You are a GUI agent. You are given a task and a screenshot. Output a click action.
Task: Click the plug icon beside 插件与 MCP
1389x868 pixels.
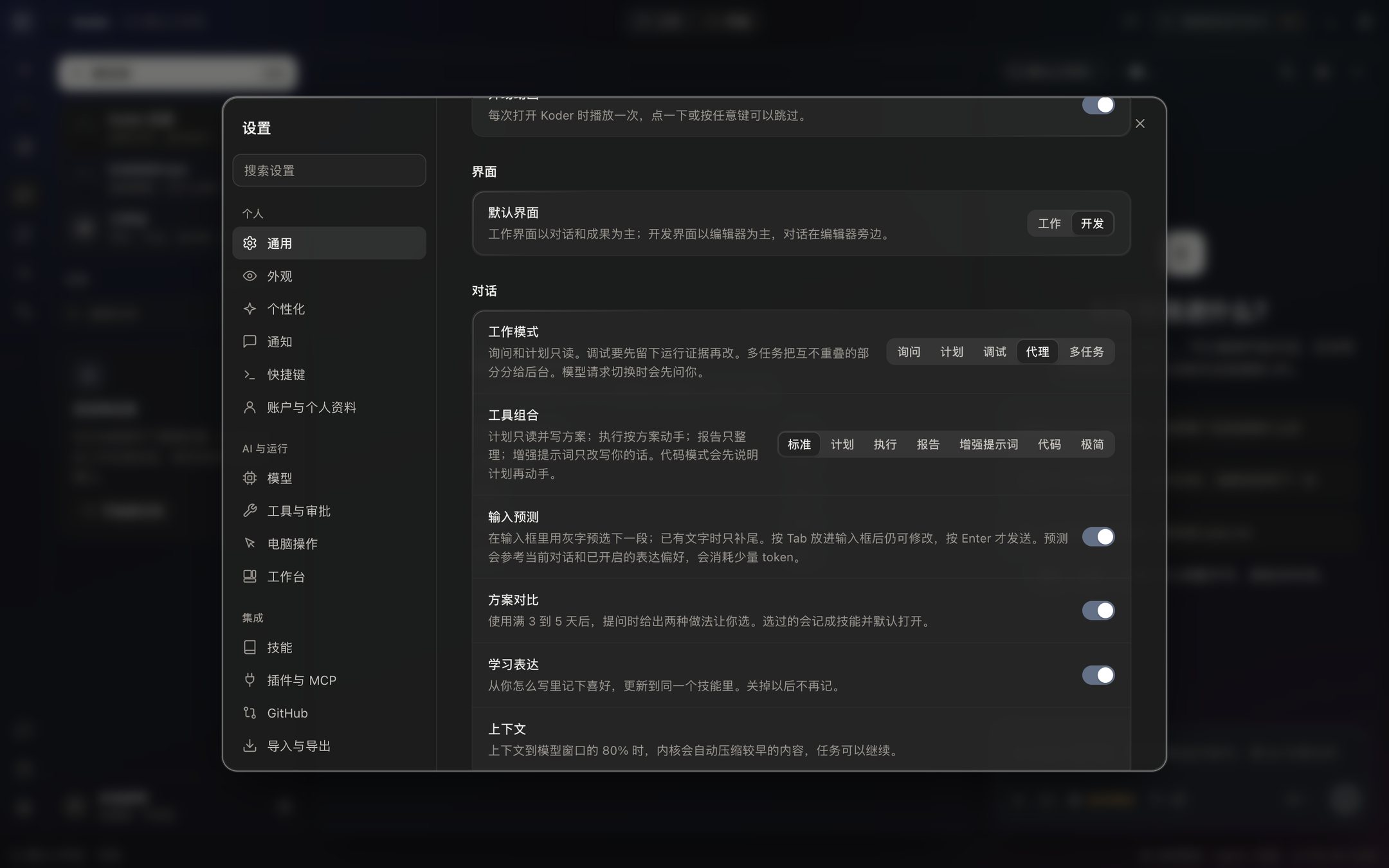[x=250, y=680]
